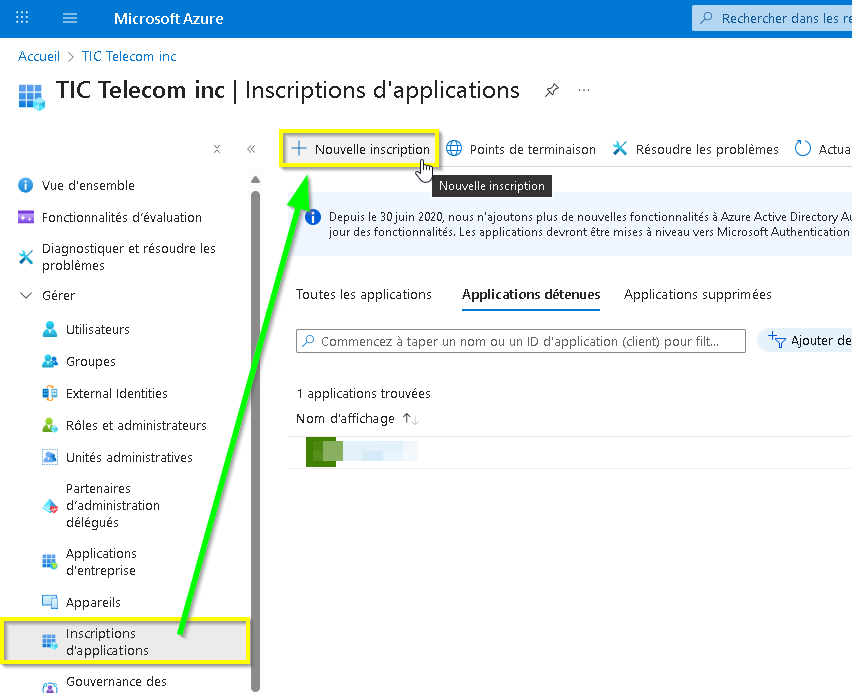Clear the side menu search (X)

tap(217, 149)
